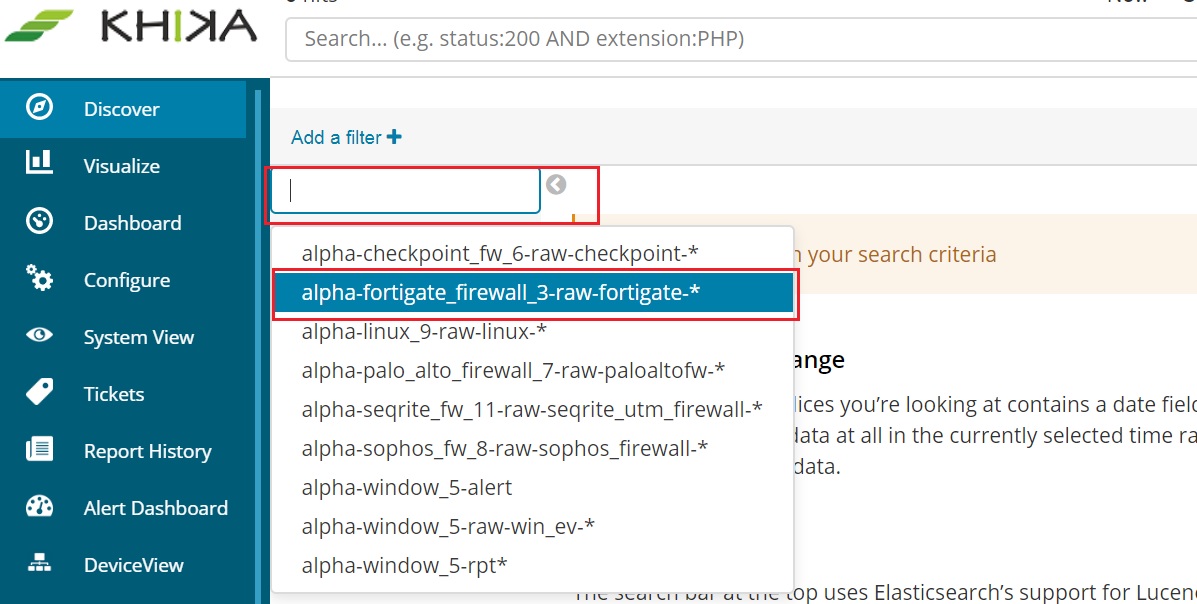Image resolution: width=1197 pixels, height=604 pixels.
Task: Click the DeviceView network icon
Action: pyautogui.click(x=40, y=564)
